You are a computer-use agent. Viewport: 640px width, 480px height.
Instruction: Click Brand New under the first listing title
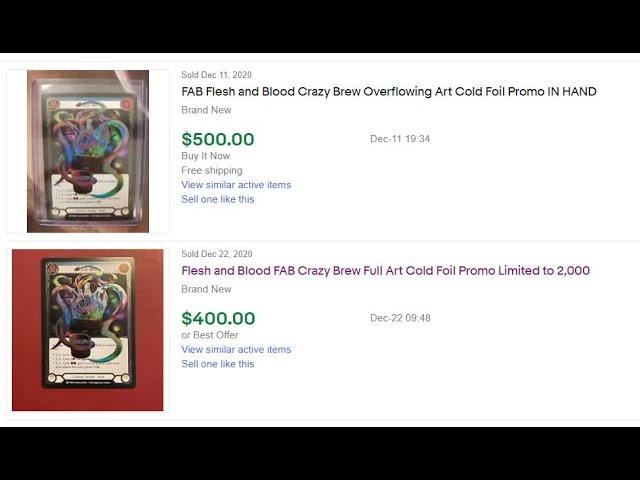coord(206,110)
